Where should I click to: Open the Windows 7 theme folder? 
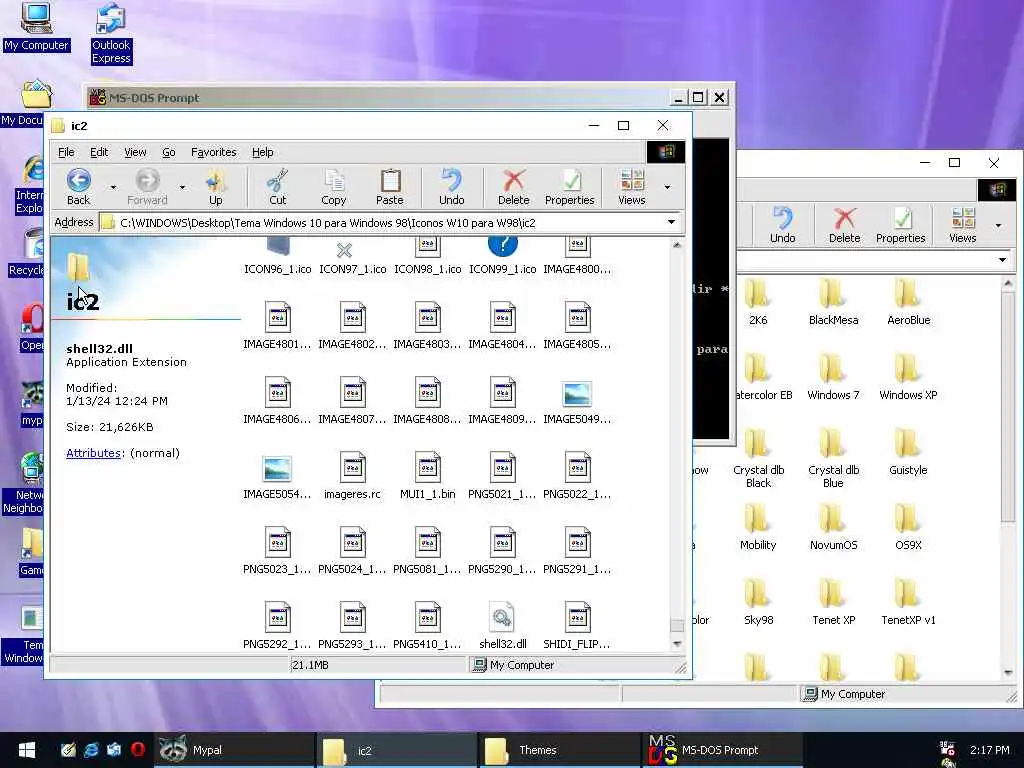(833, 368)
